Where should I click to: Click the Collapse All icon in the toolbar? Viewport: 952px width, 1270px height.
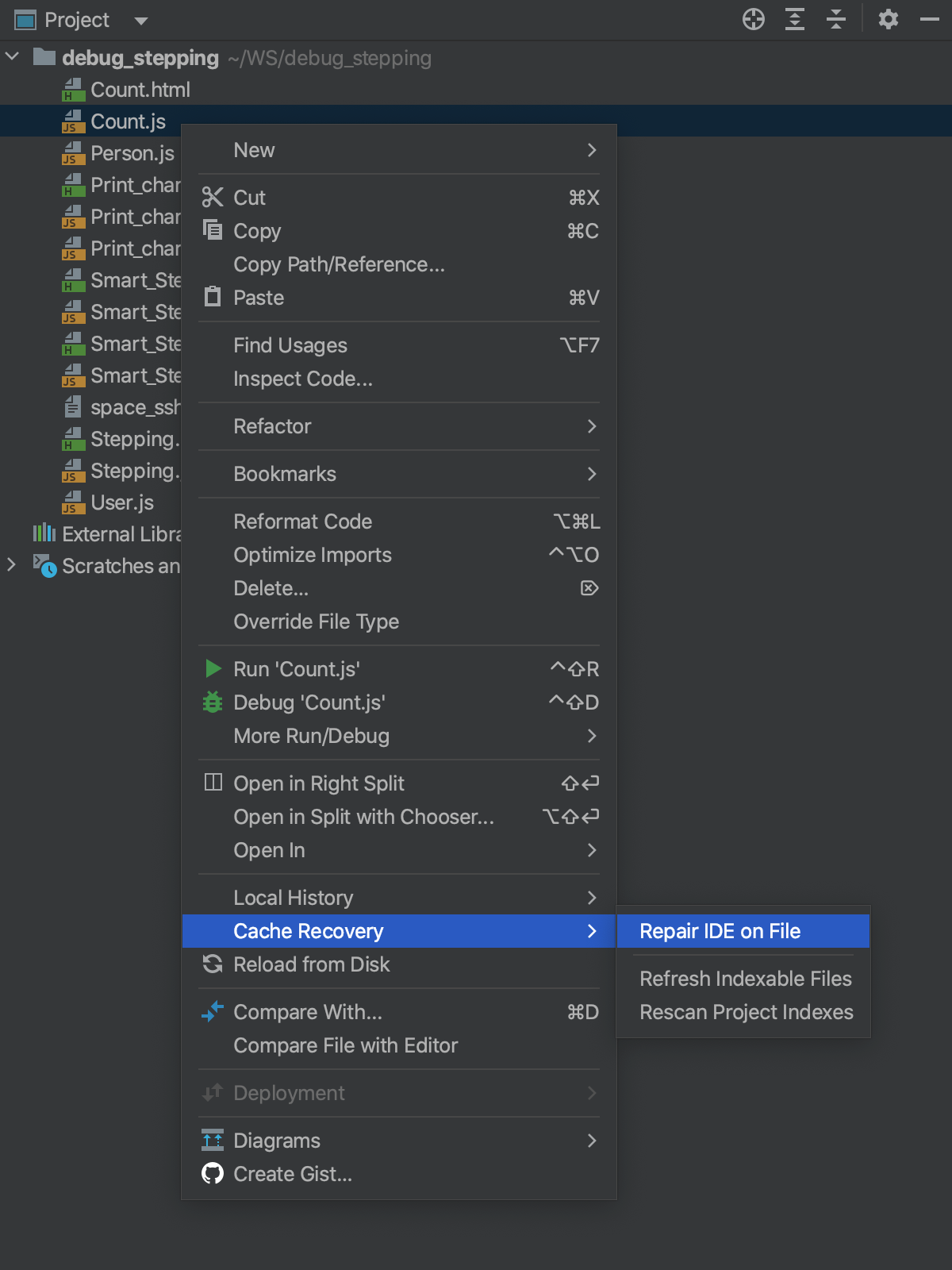[835, 19]
